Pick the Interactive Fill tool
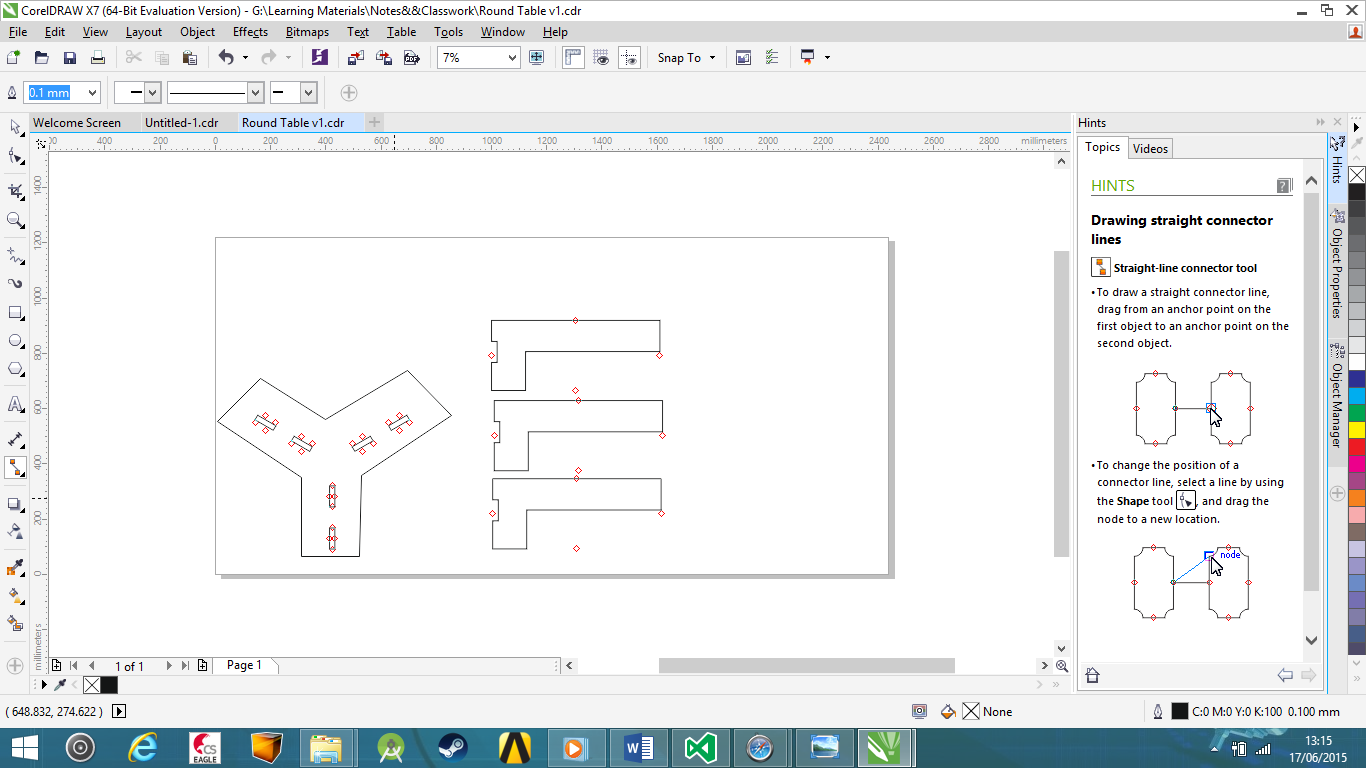The height and width of the screenshot is (768, 1366). click(x=15, y=595)
